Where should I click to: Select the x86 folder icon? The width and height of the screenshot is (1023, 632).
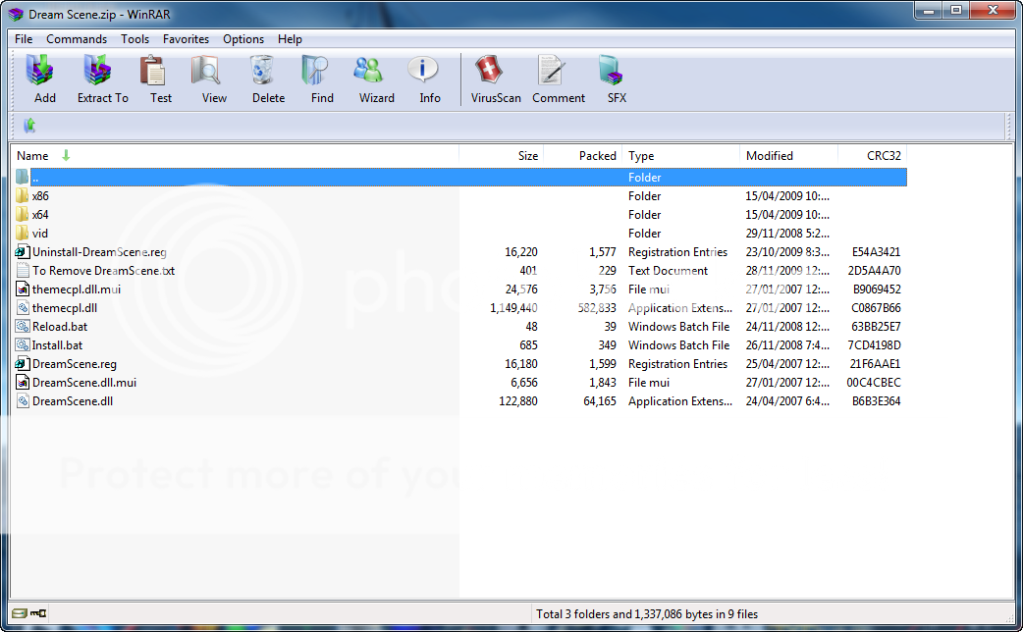22,196
